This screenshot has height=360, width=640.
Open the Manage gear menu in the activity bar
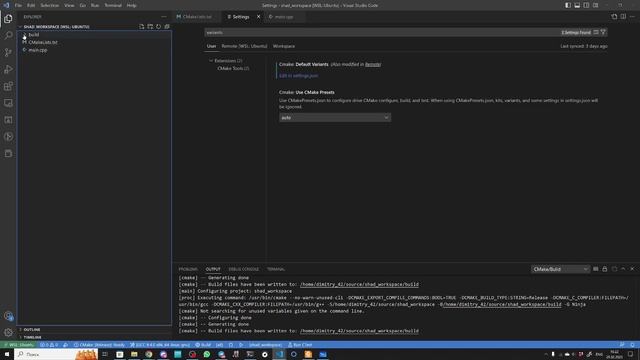coord(8,332)
